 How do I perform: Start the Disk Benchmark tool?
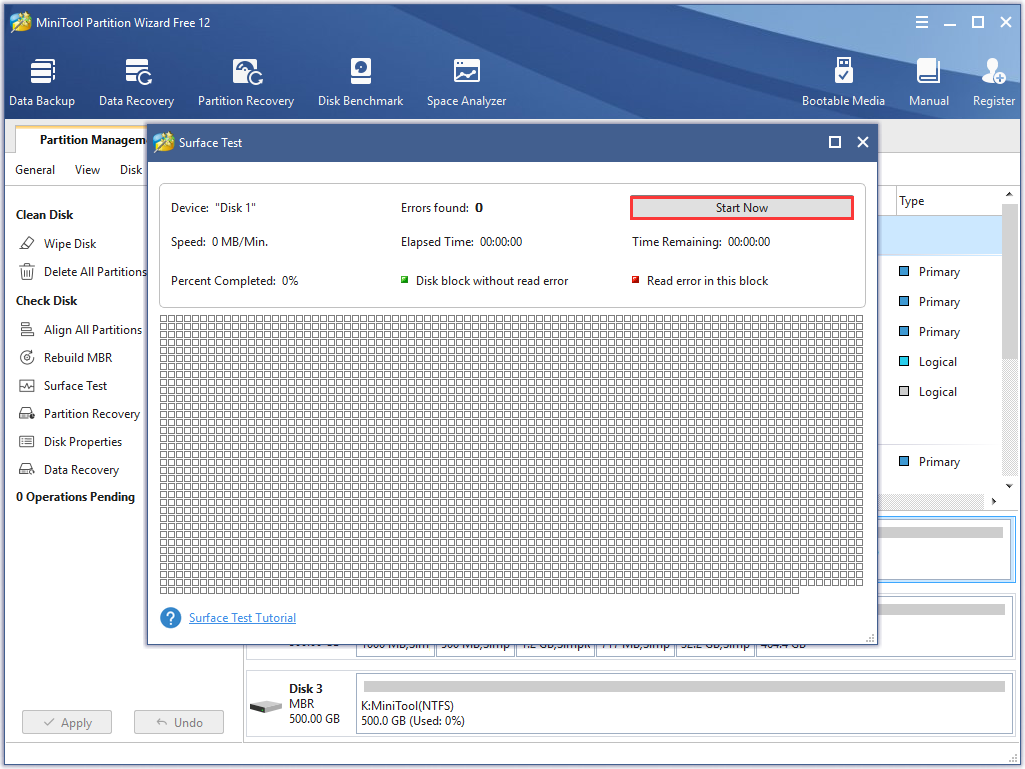(x=360, y=82)
